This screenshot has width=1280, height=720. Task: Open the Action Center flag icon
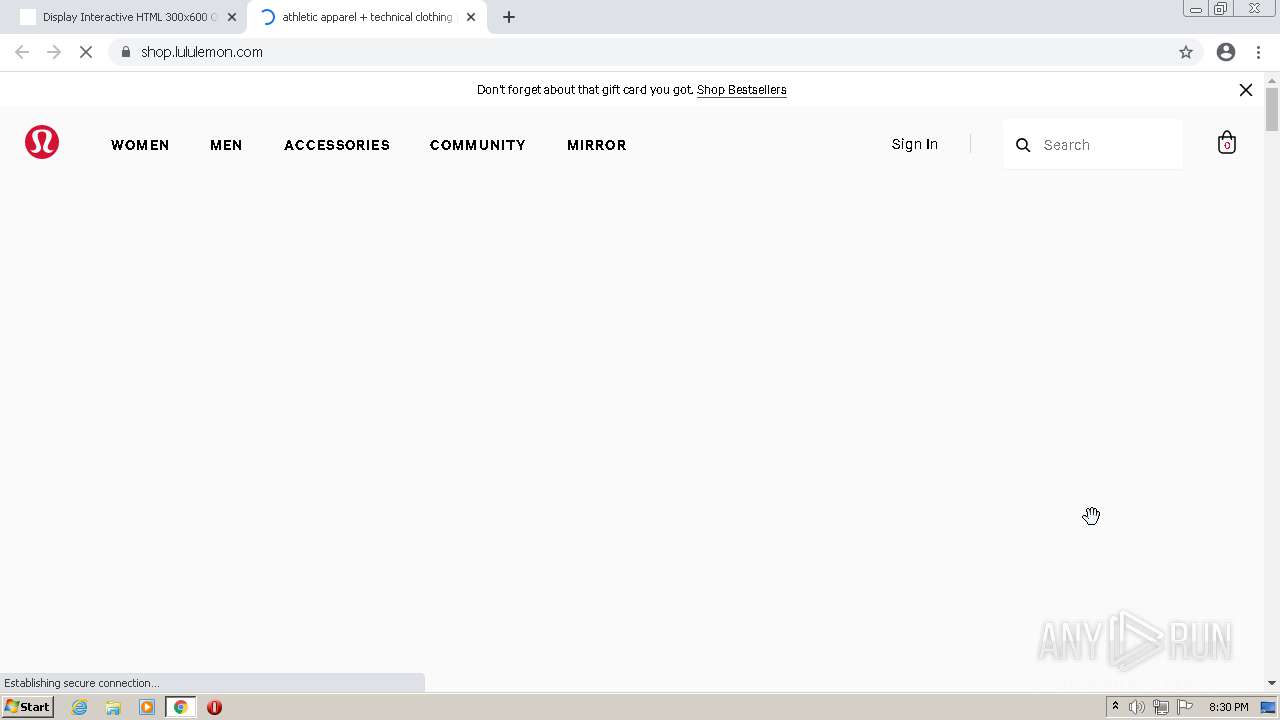point(1185,707)
